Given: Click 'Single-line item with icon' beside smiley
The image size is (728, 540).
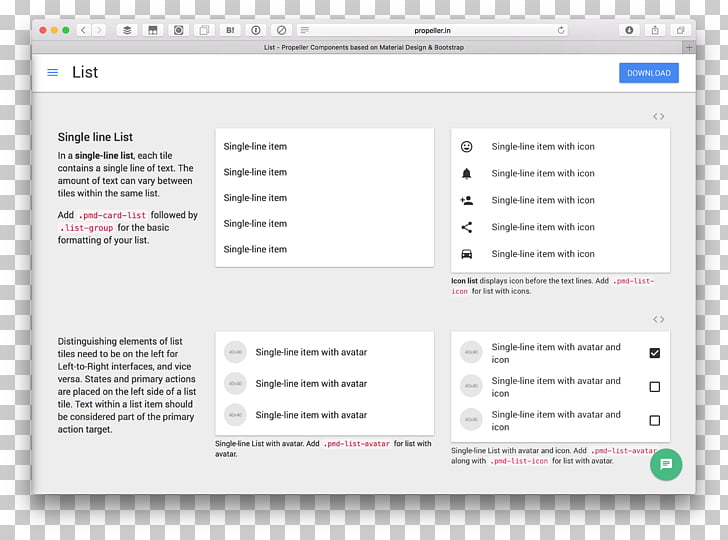Looking at the screenshot, I should (543, 147).
